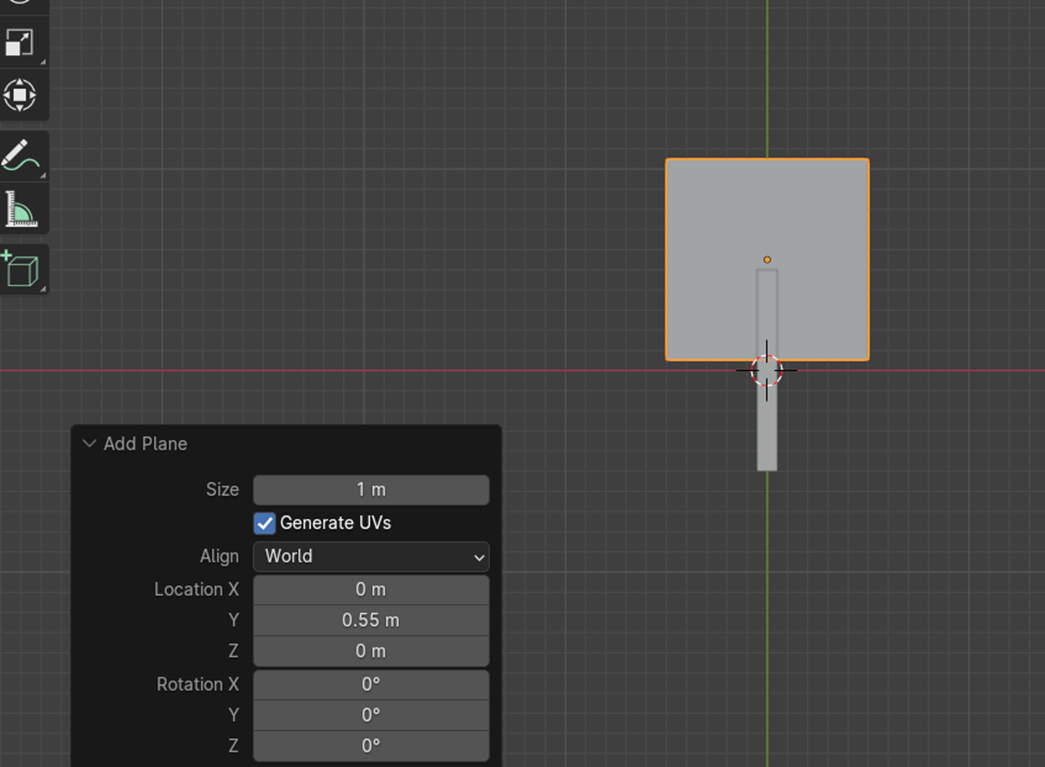Select the Measure tool
1045x767 pixels.
[20, 210]
